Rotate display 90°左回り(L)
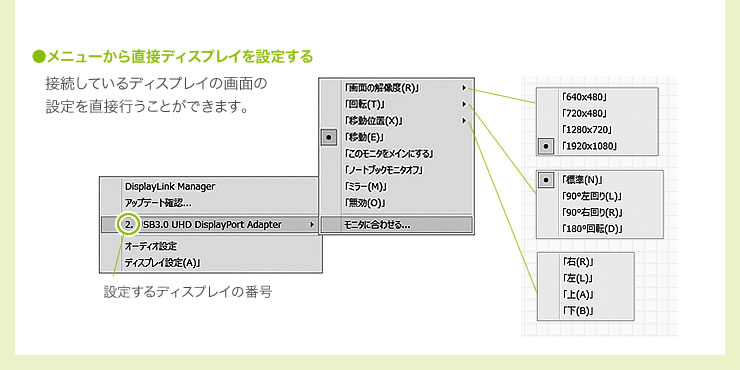 click(x=600, y=196)
